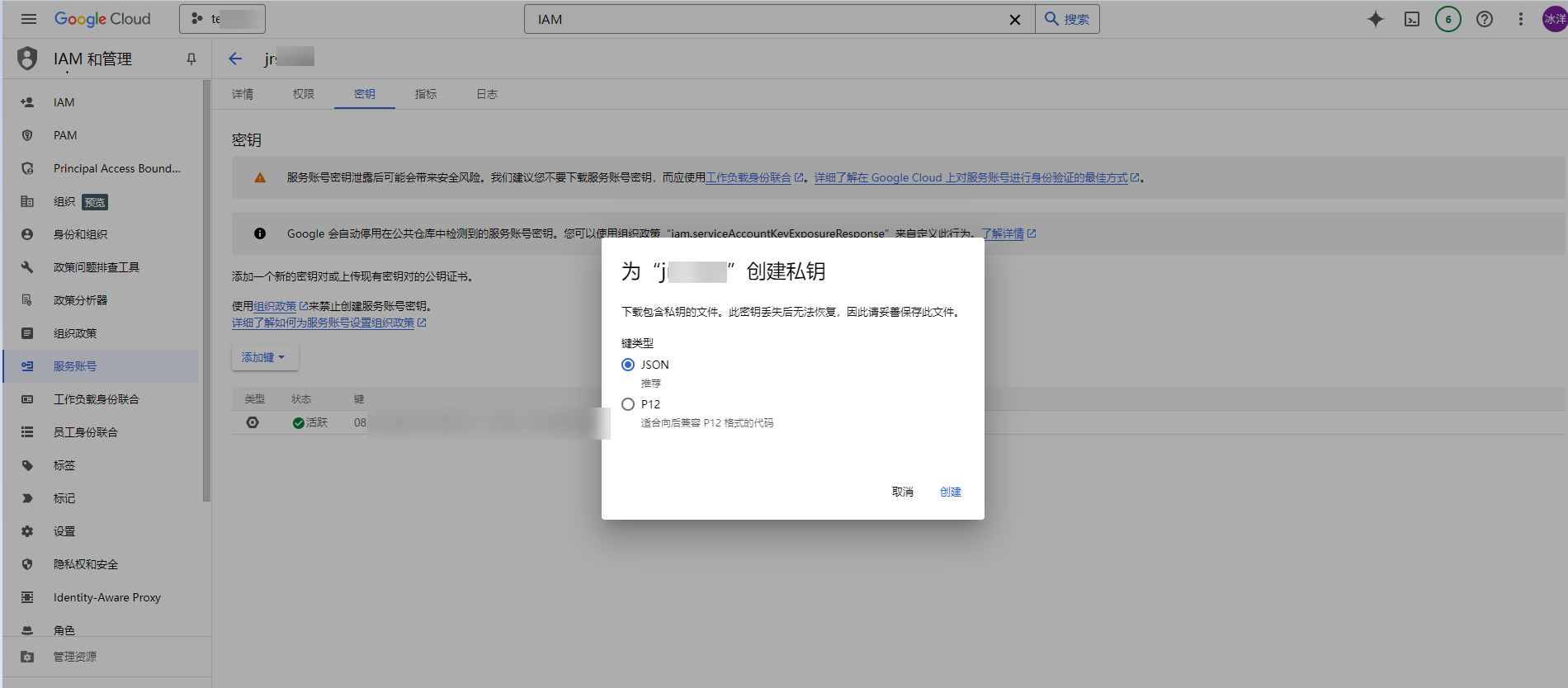Screen dimensions: 1568x688
Task: Switch to the 日志 tab
Action: (487, 94)
